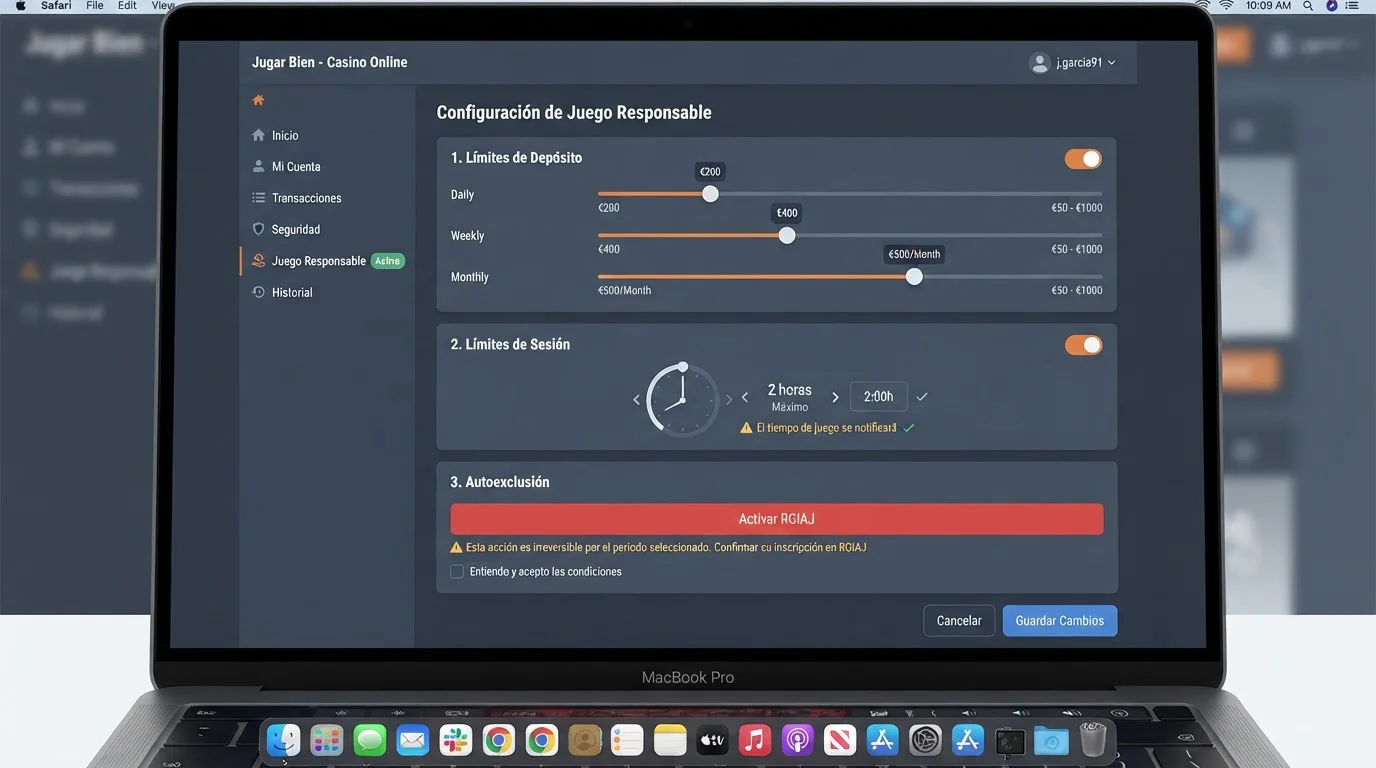Click the red Activar RGIAJ button
The image size is (1376, 768).
click(x=777, y=519)
